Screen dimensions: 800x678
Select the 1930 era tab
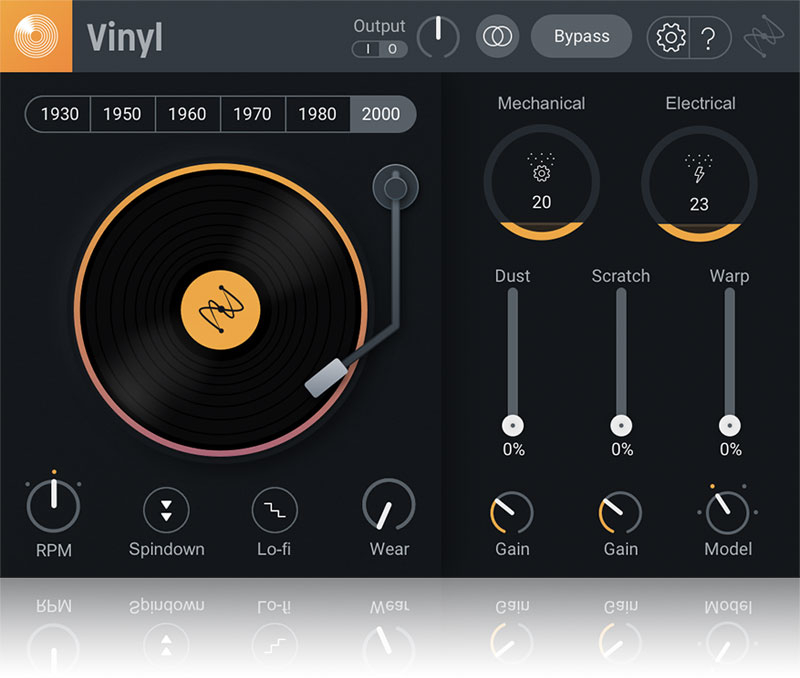pyautogui.click(x=59, y=114)
